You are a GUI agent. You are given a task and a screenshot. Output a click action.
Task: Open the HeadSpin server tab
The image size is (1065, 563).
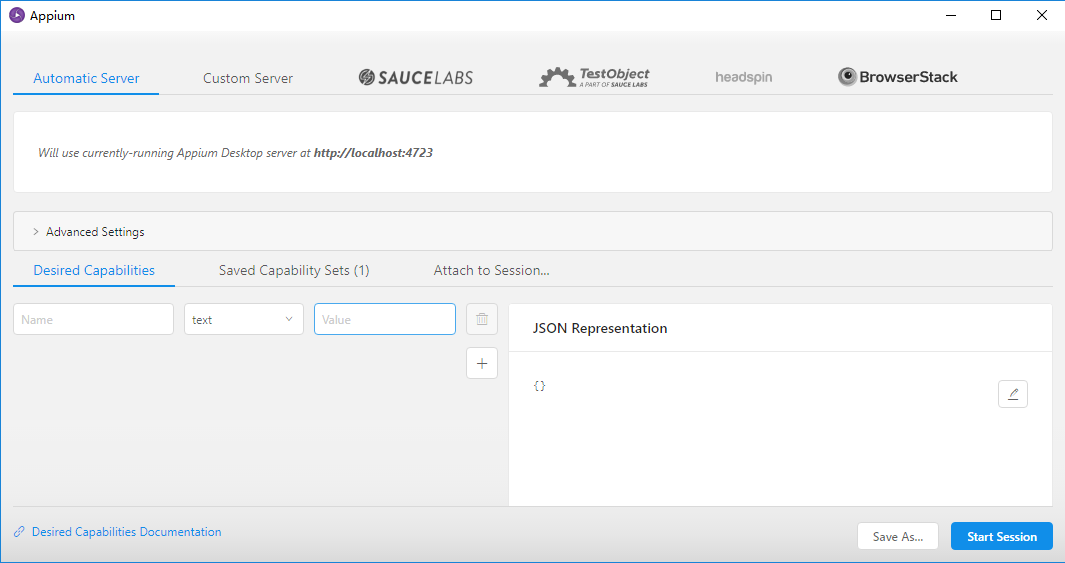click(743, 78)
